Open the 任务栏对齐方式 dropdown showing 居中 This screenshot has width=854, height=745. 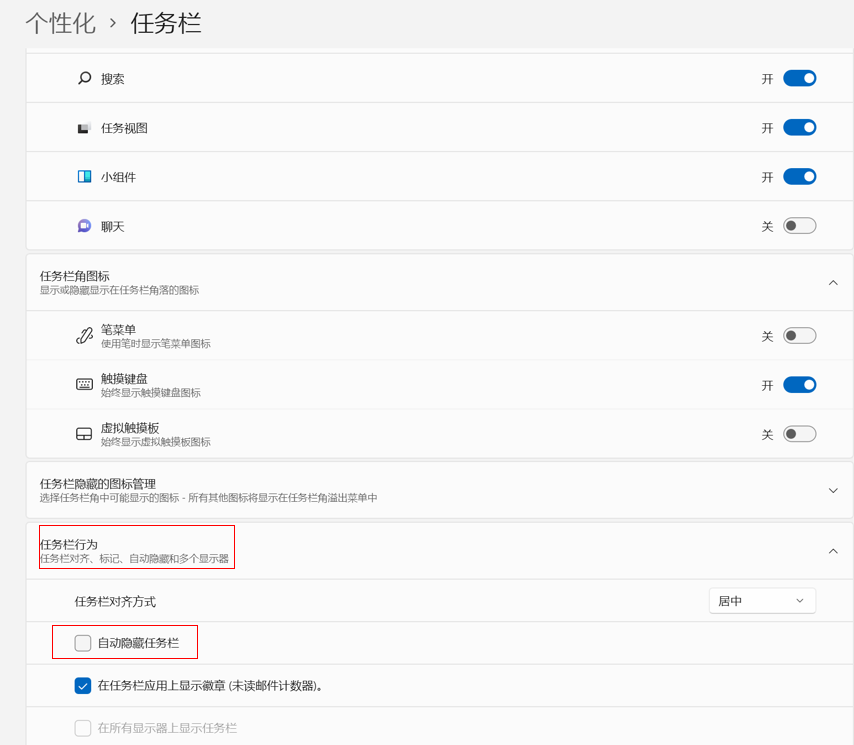coord(761,601)
